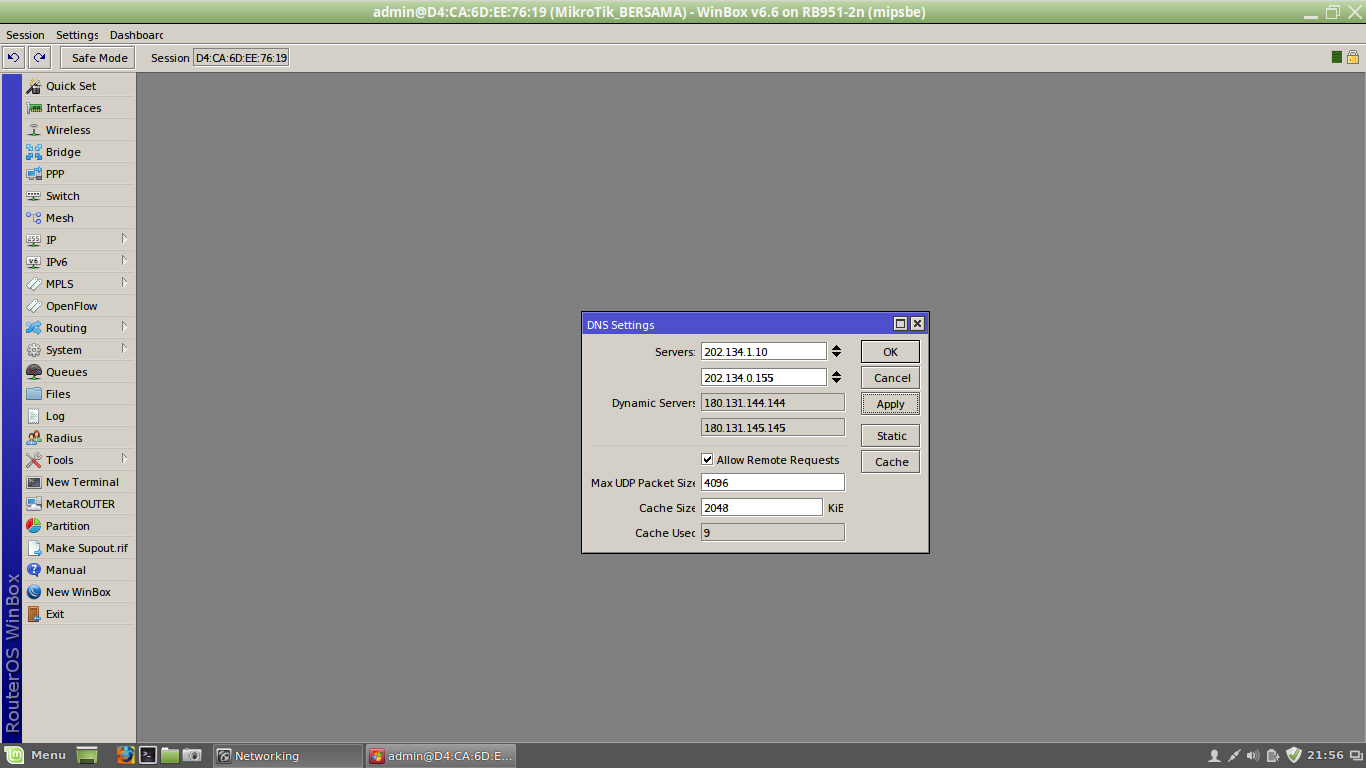Open the DNS Cache list

pos(890,462)
